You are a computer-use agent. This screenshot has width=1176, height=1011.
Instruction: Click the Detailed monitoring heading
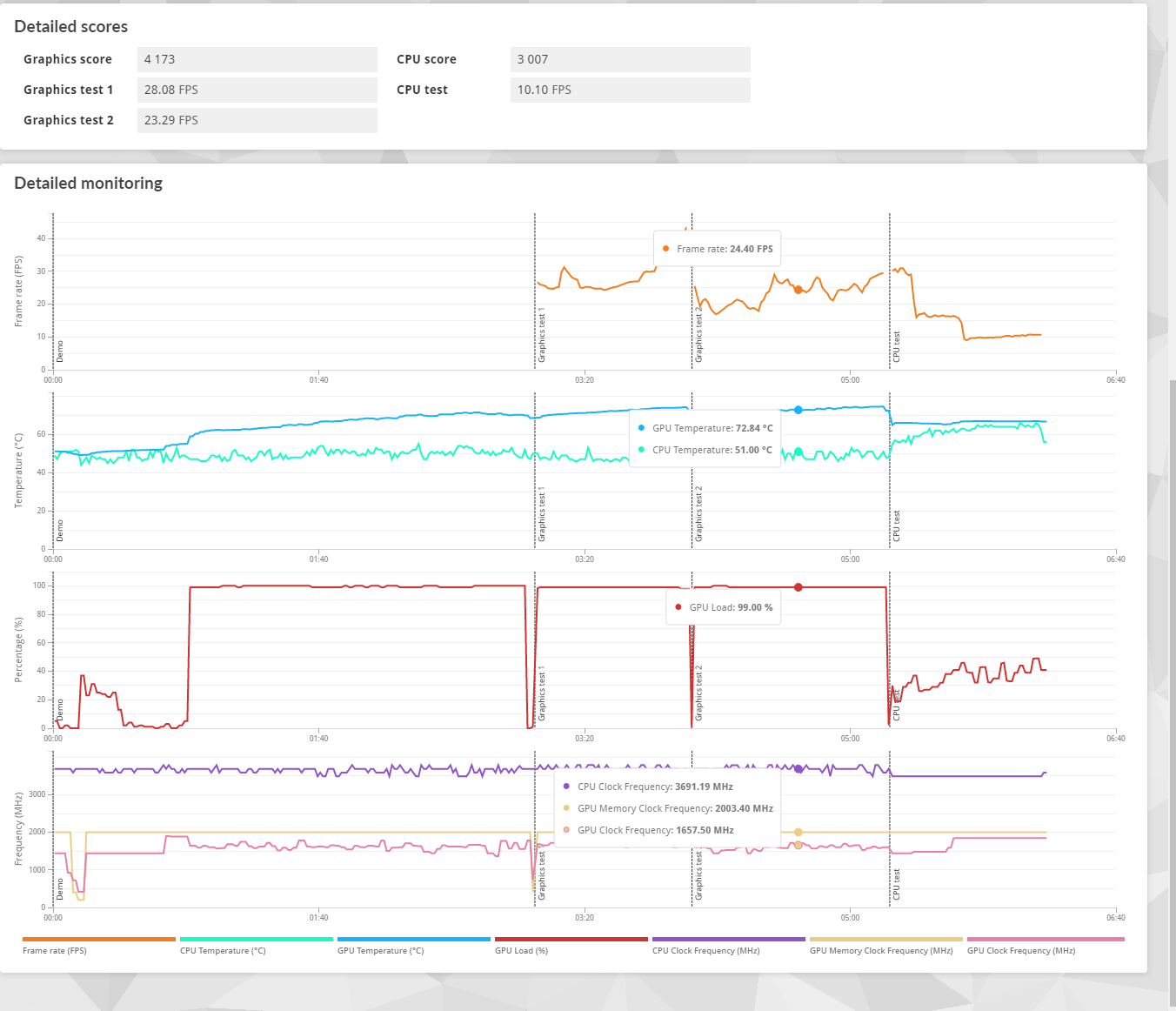coord(89,183)
